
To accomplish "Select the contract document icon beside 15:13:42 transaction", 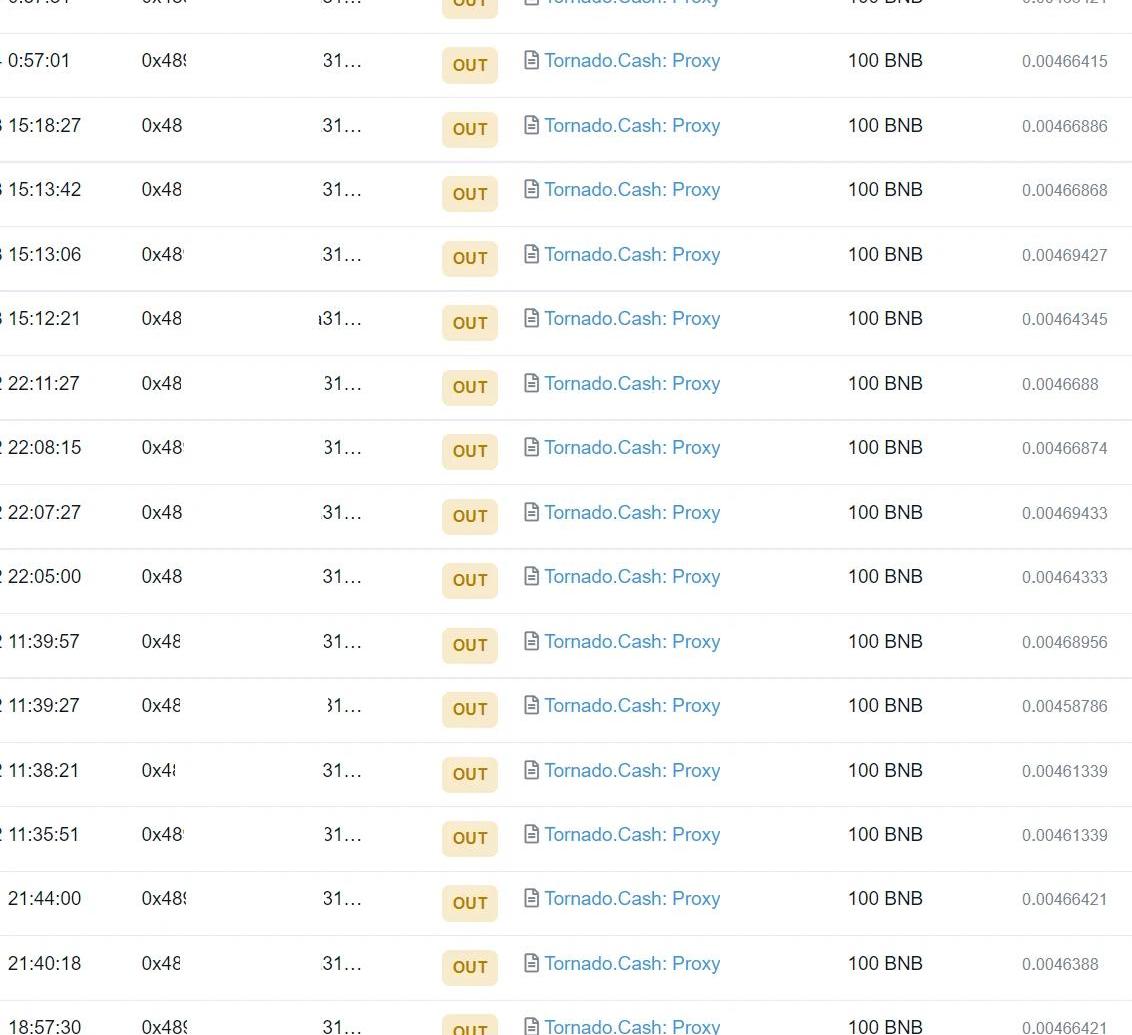I will [x=531, y=189].
